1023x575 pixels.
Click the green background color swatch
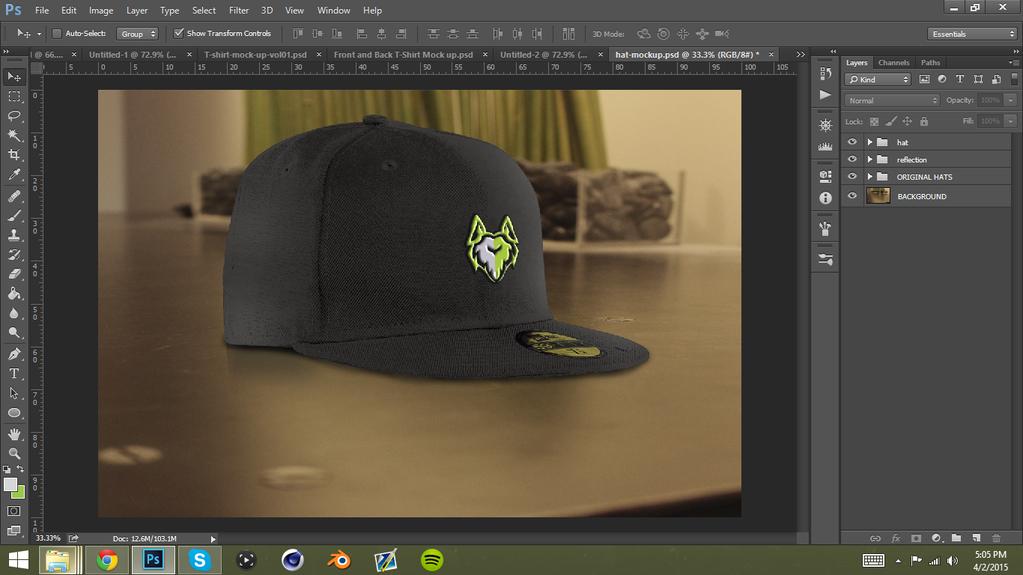[20, 493]
